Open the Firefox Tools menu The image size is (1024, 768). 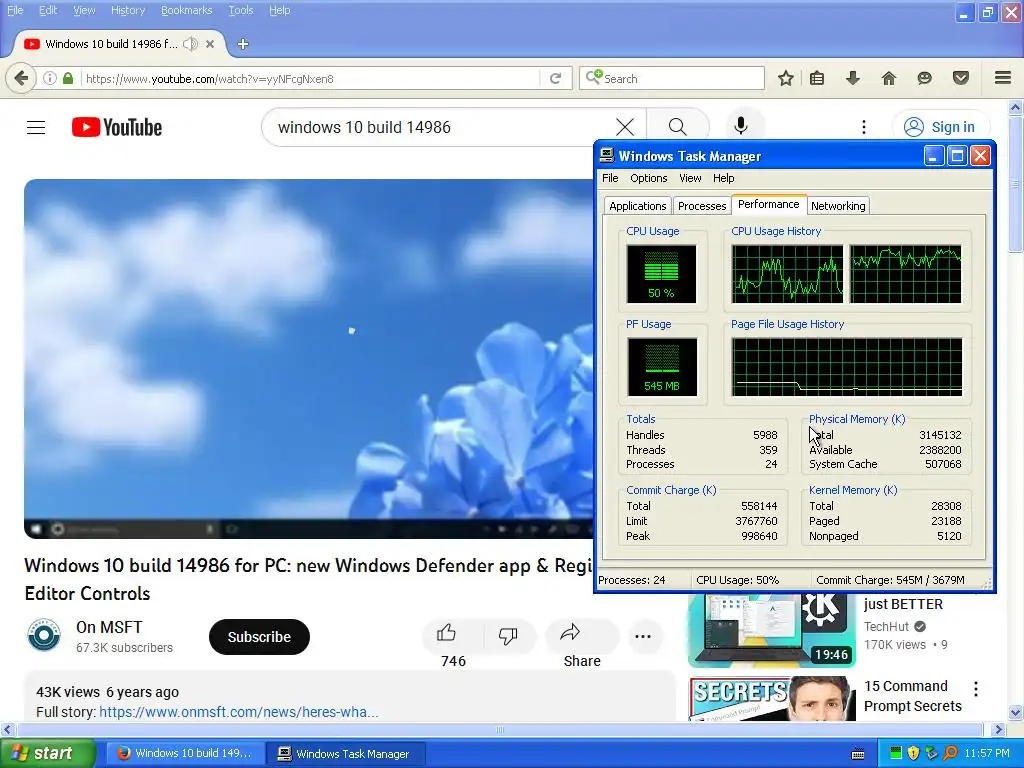coord(241,10)
